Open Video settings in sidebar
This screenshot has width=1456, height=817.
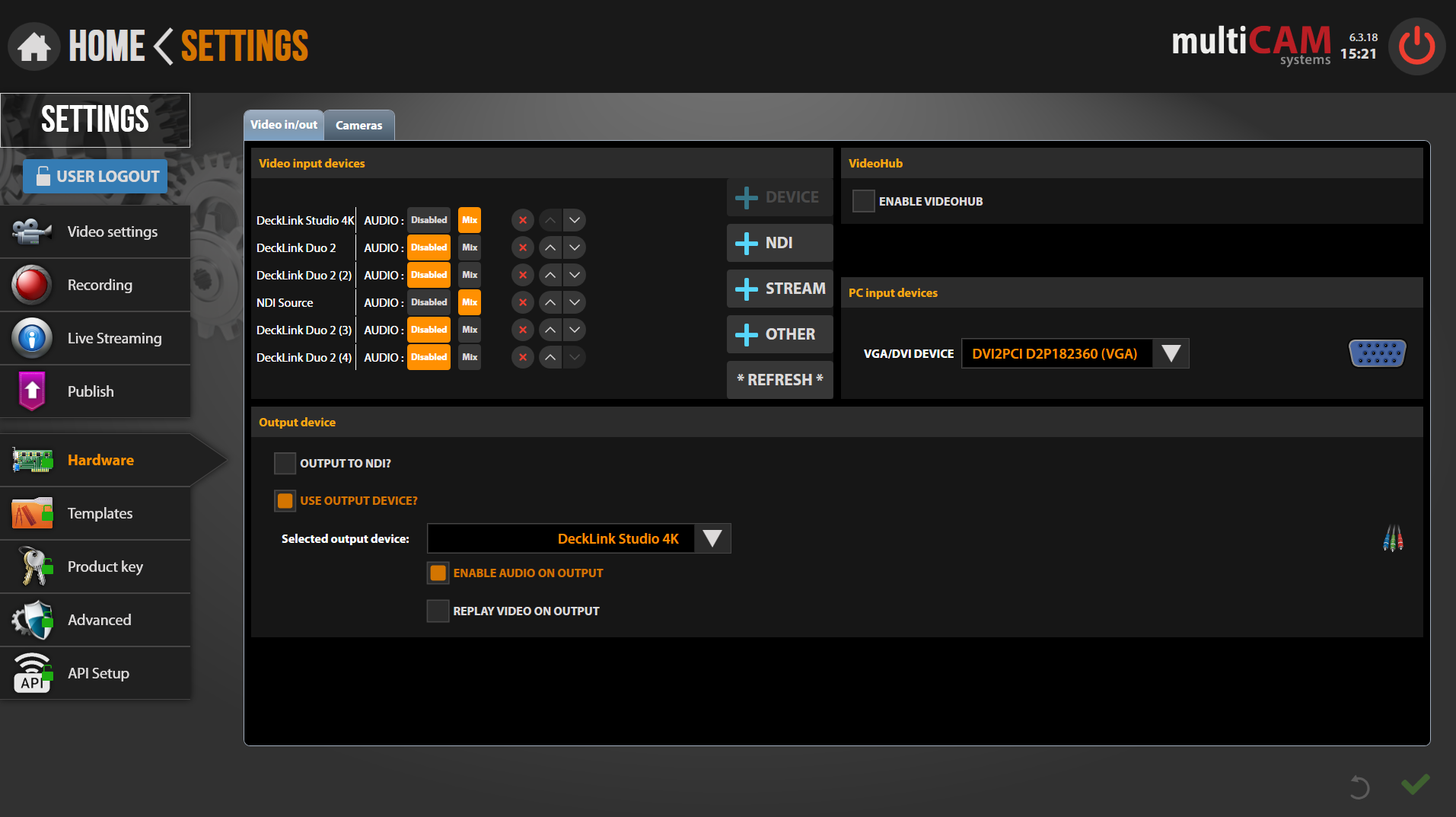pos(95,231)
